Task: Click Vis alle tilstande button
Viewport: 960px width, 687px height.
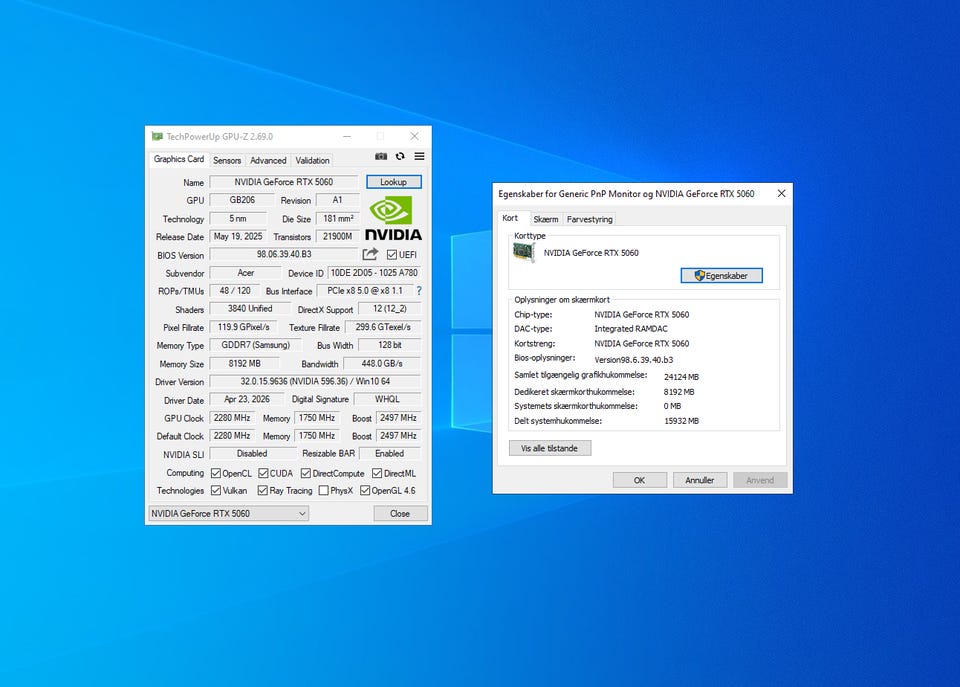Action: 549,448
